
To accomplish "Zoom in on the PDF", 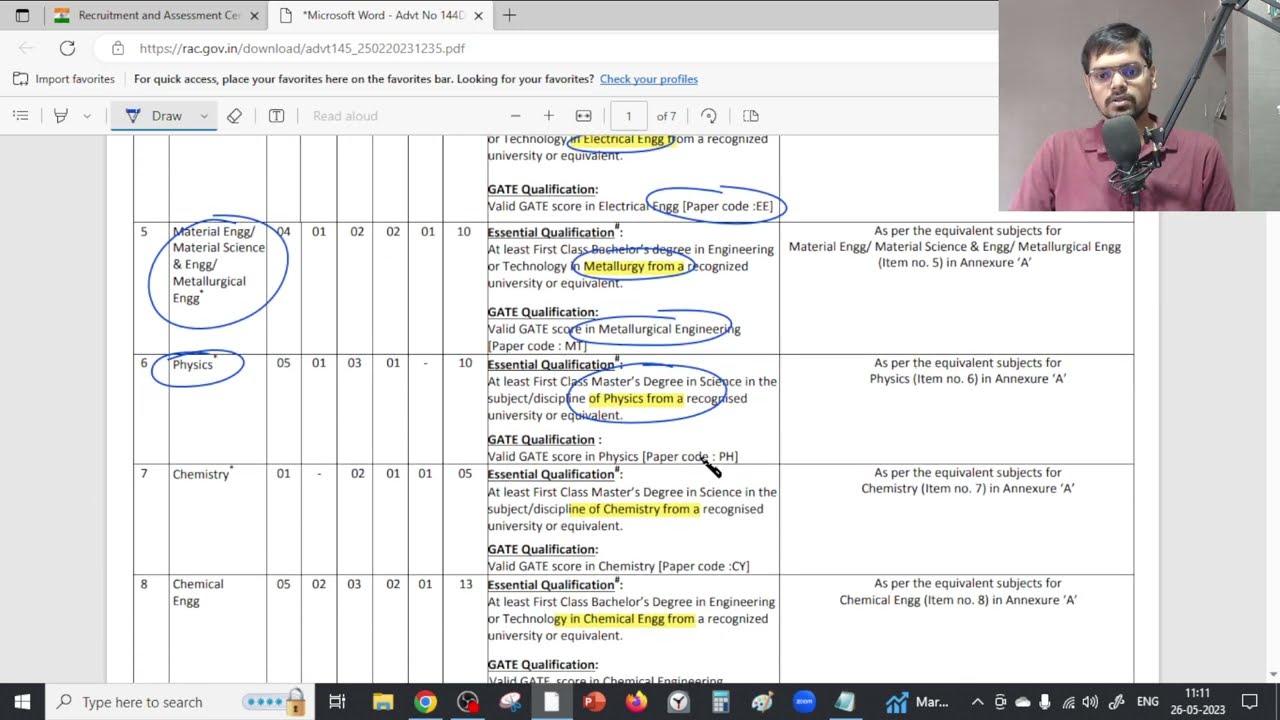I will point(548,116).
